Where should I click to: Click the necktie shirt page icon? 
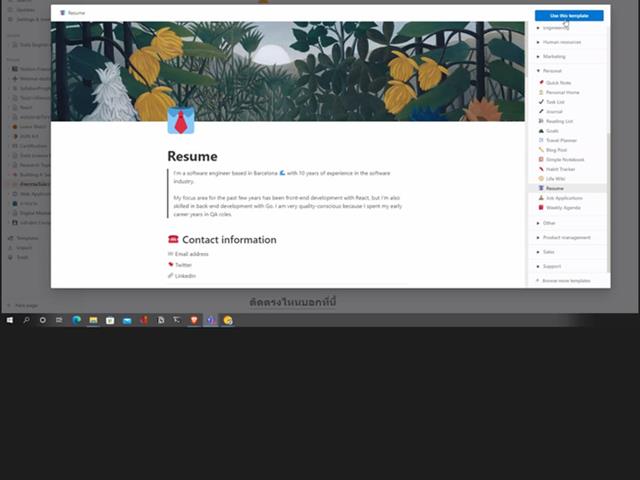tap(181, 121)
